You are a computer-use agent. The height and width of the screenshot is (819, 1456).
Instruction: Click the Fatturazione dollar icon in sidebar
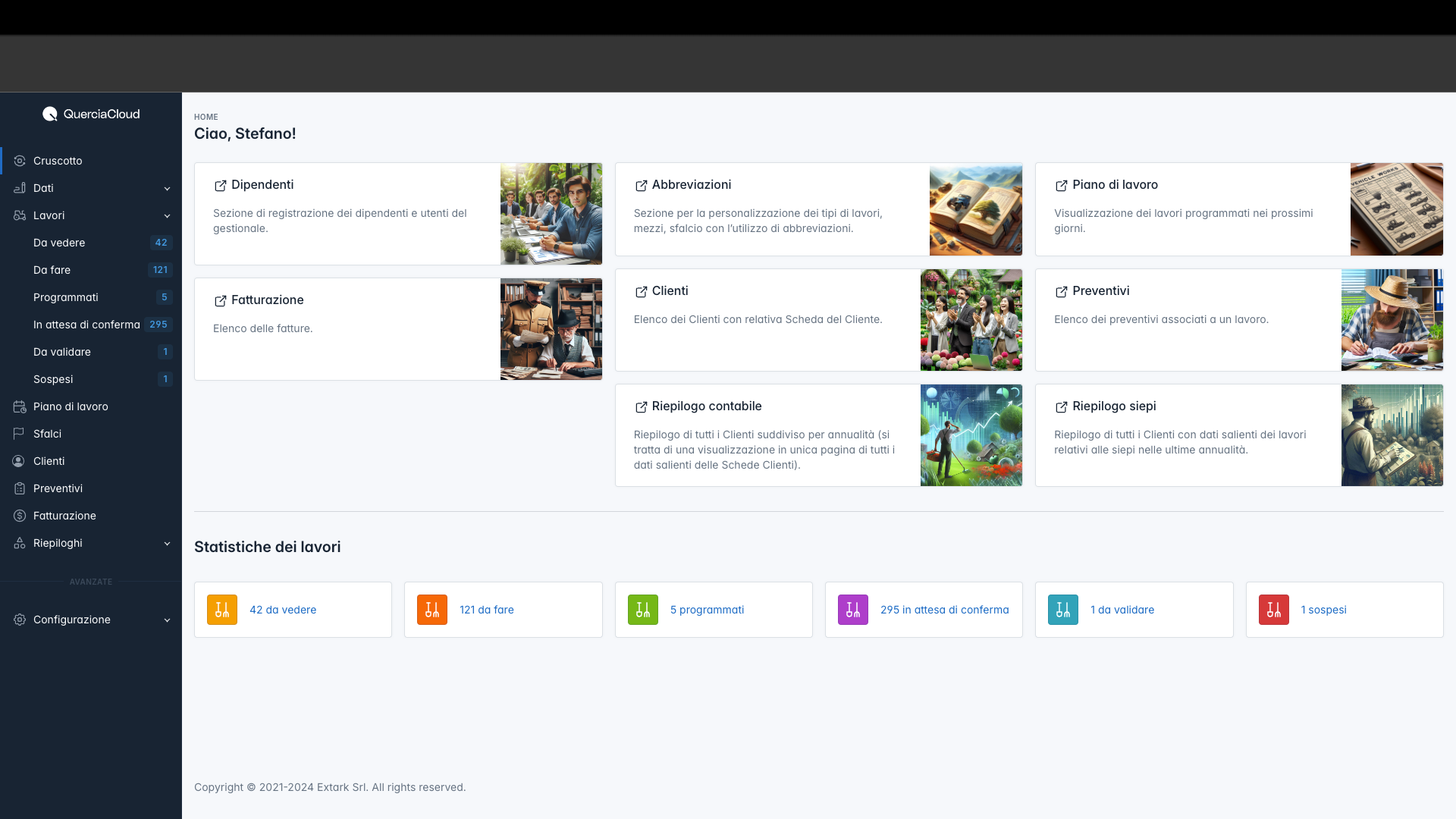[20, 516]
